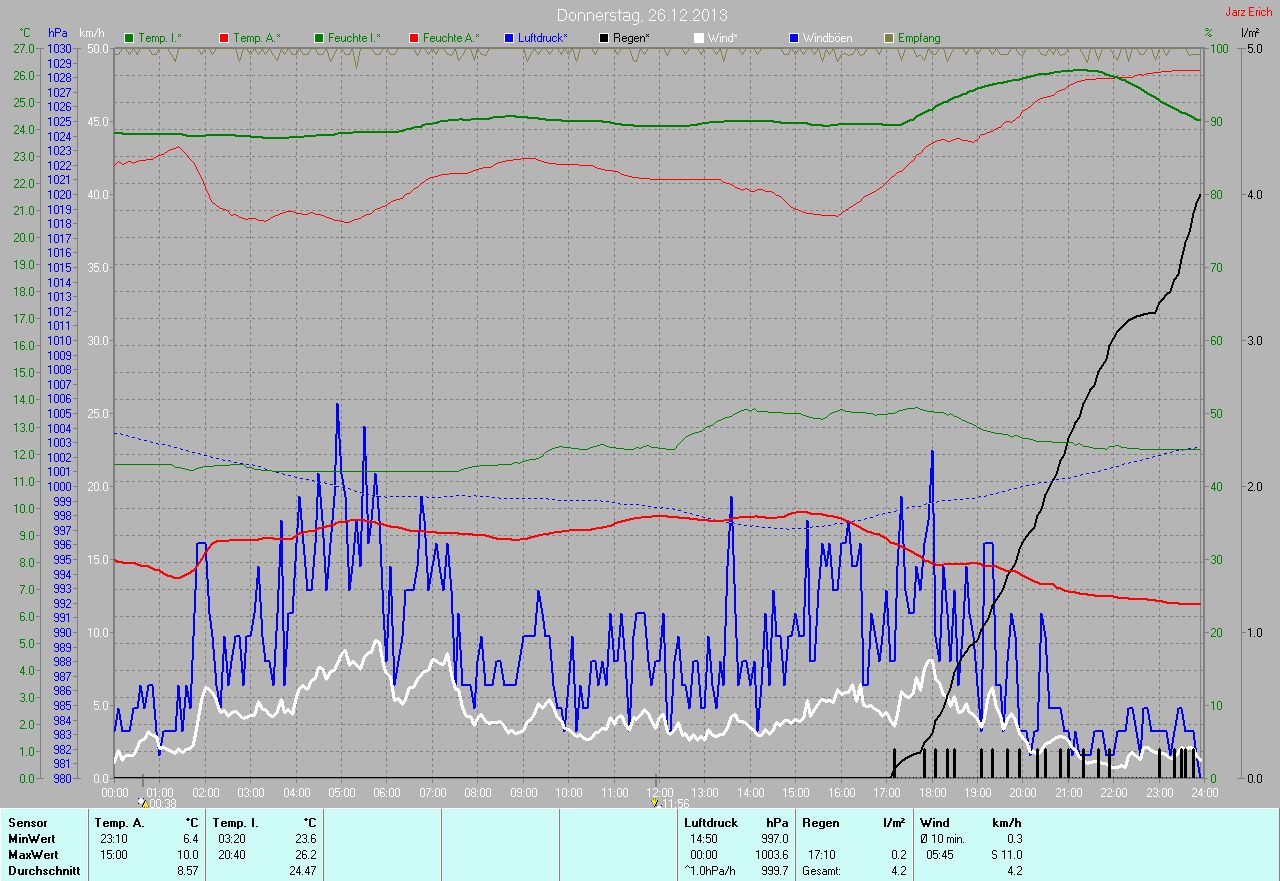Toggle the Regen series label
1280x881 pixels.
(x=631, y=38)
